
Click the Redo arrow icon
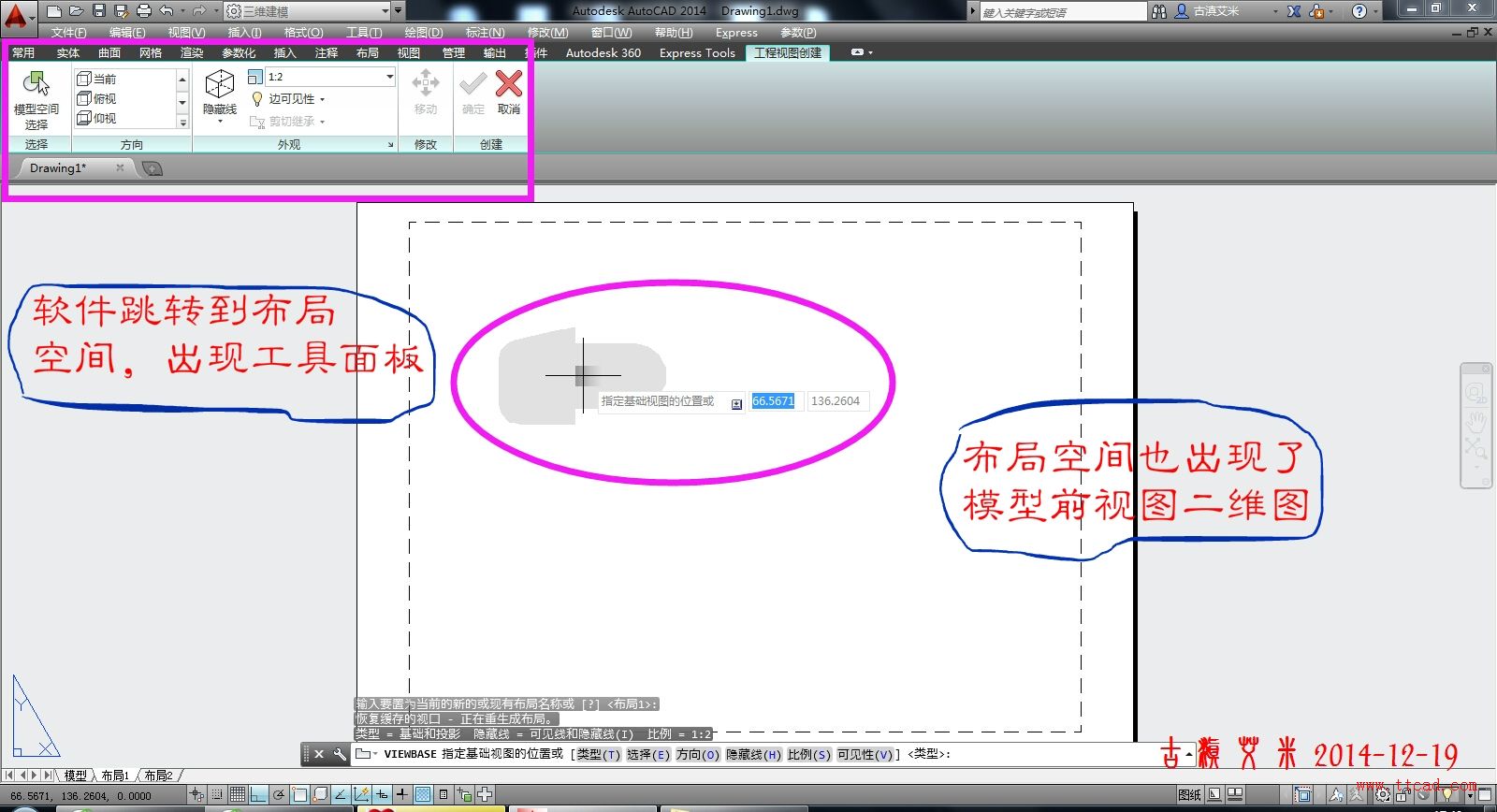click(x=198, y=11)
